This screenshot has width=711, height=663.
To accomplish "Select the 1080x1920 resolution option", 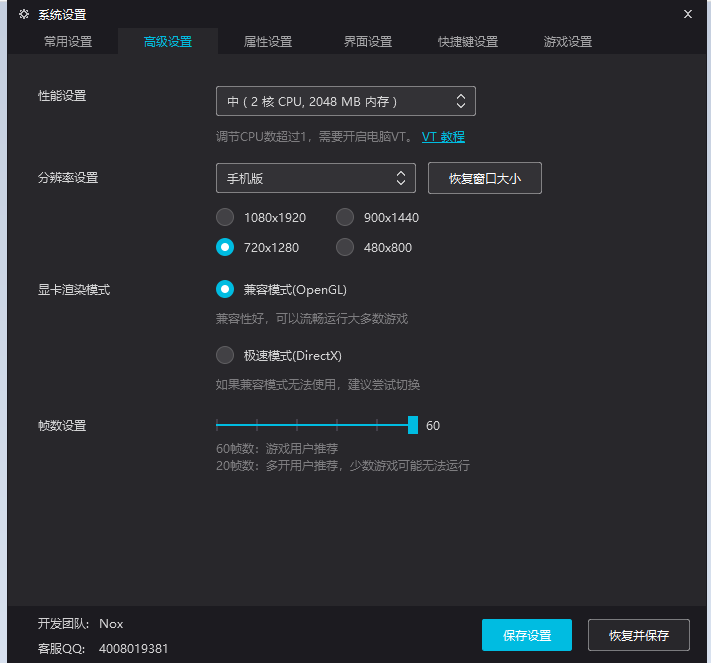I will (225, 217).
